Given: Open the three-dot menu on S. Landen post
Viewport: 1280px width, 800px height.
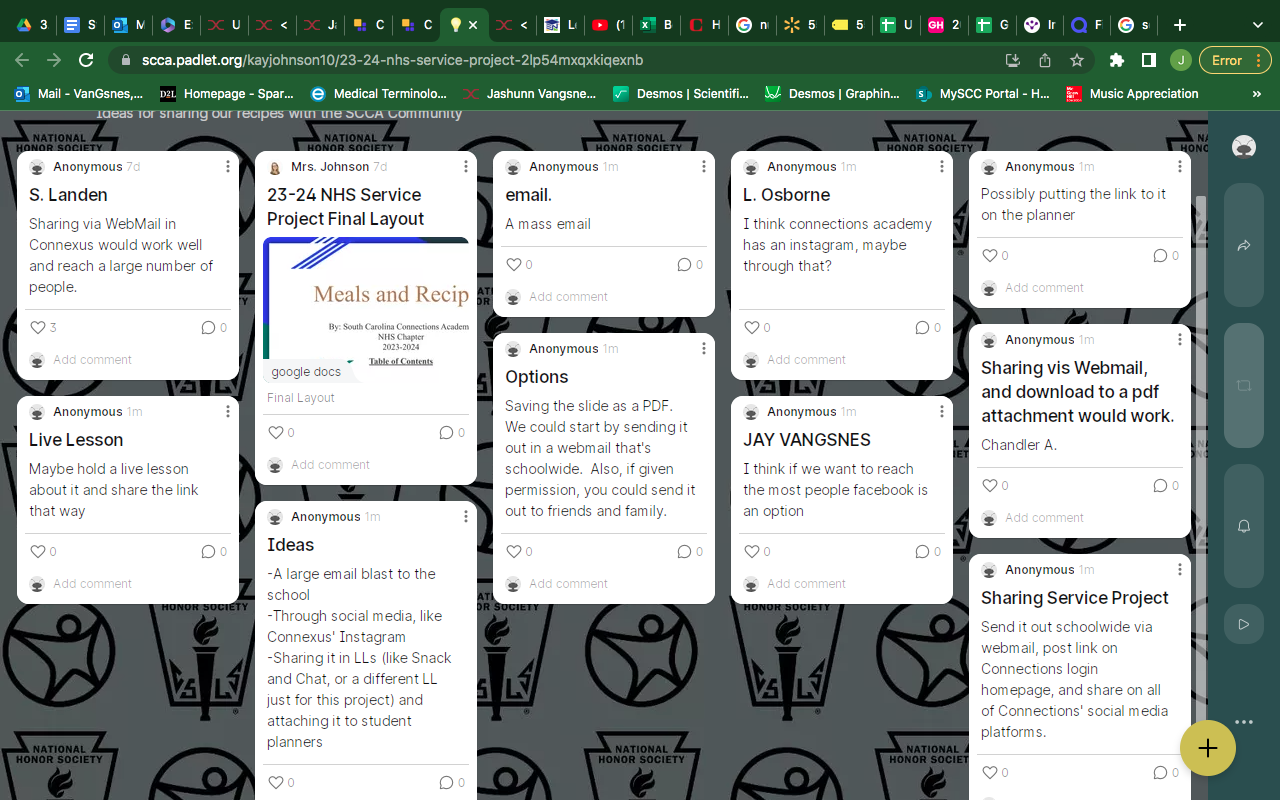Looking at the screenshot, I should [x=228, y=166].
